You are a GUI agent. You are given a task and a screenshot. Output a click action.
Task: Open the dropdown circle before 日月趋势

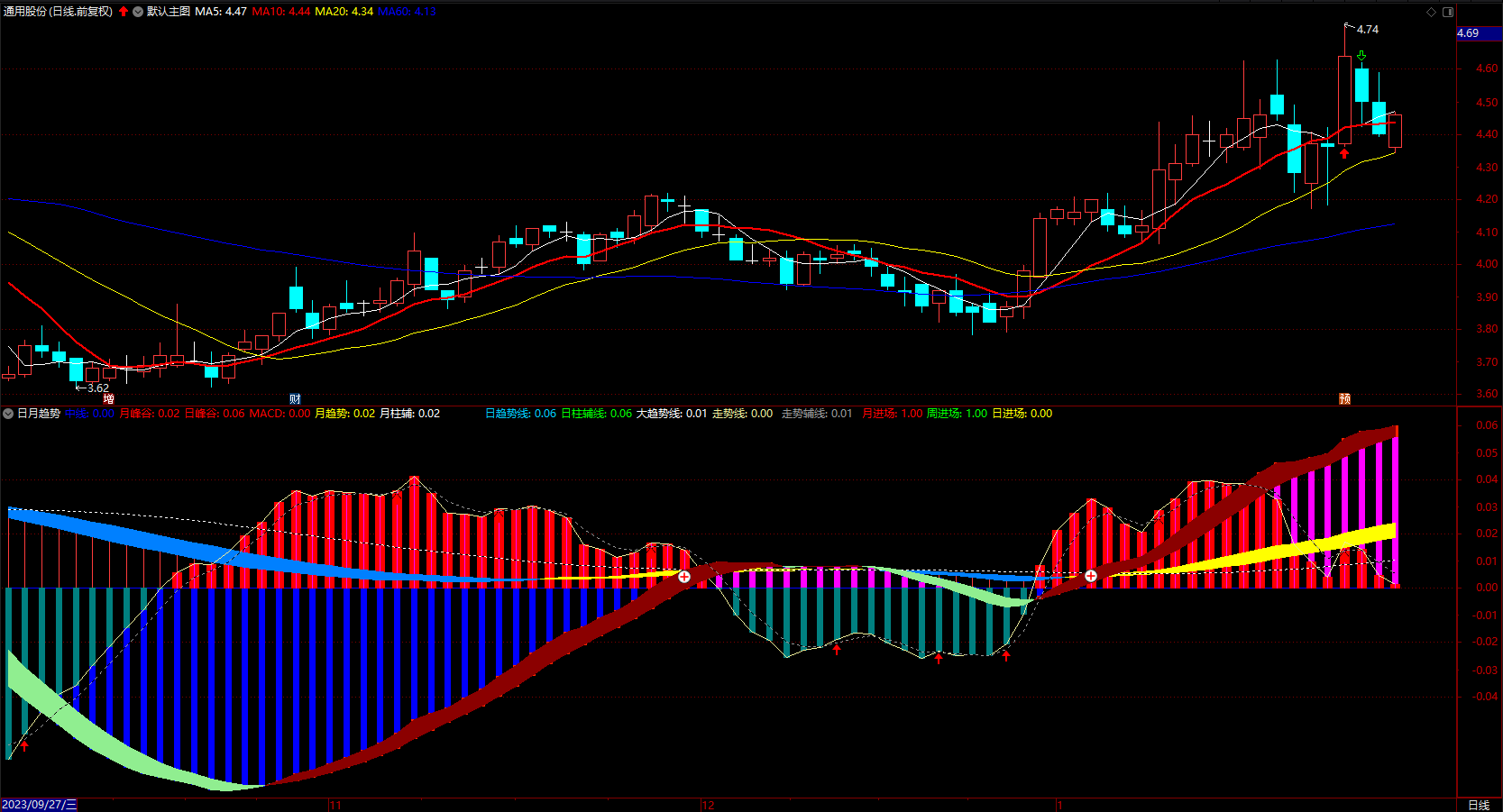pos(8,414)
